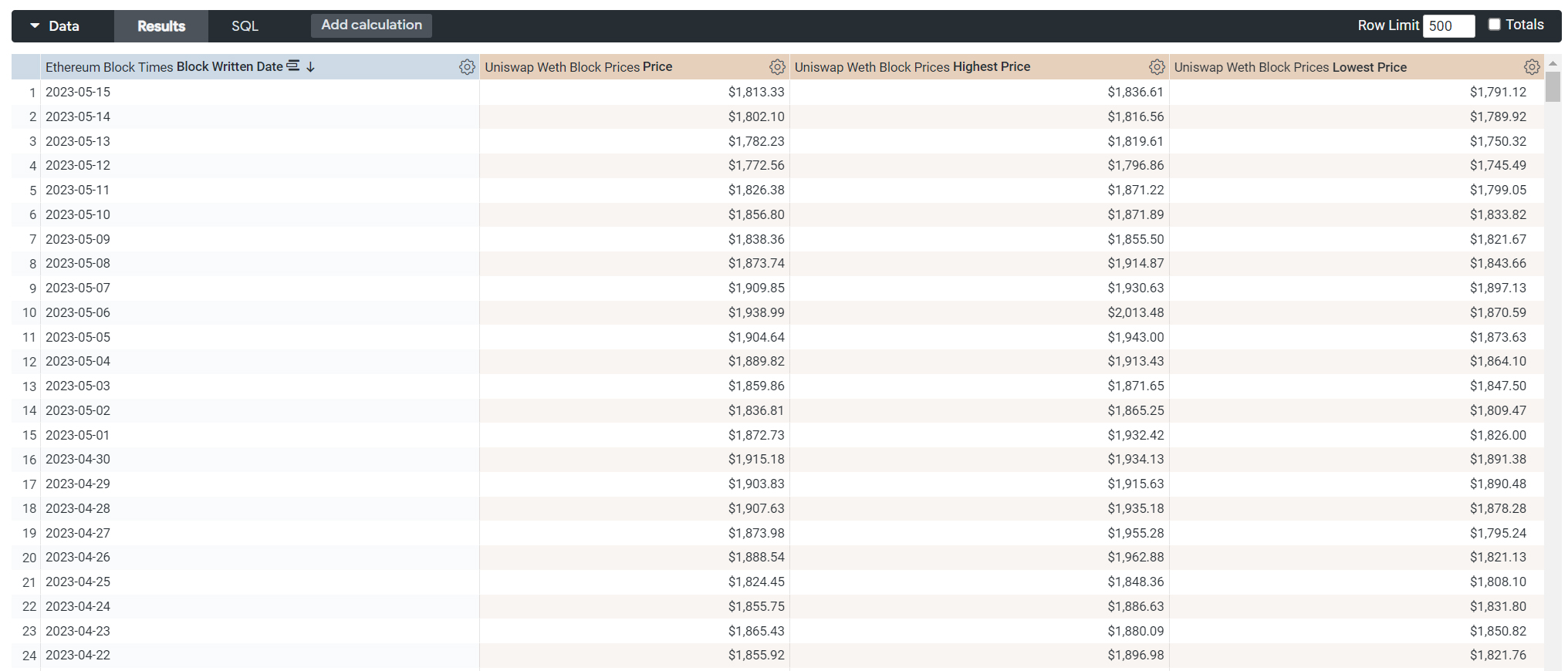1568x671 pixels.
Task: Click highest price value $1,962.88
Action: click(1136, 557)
